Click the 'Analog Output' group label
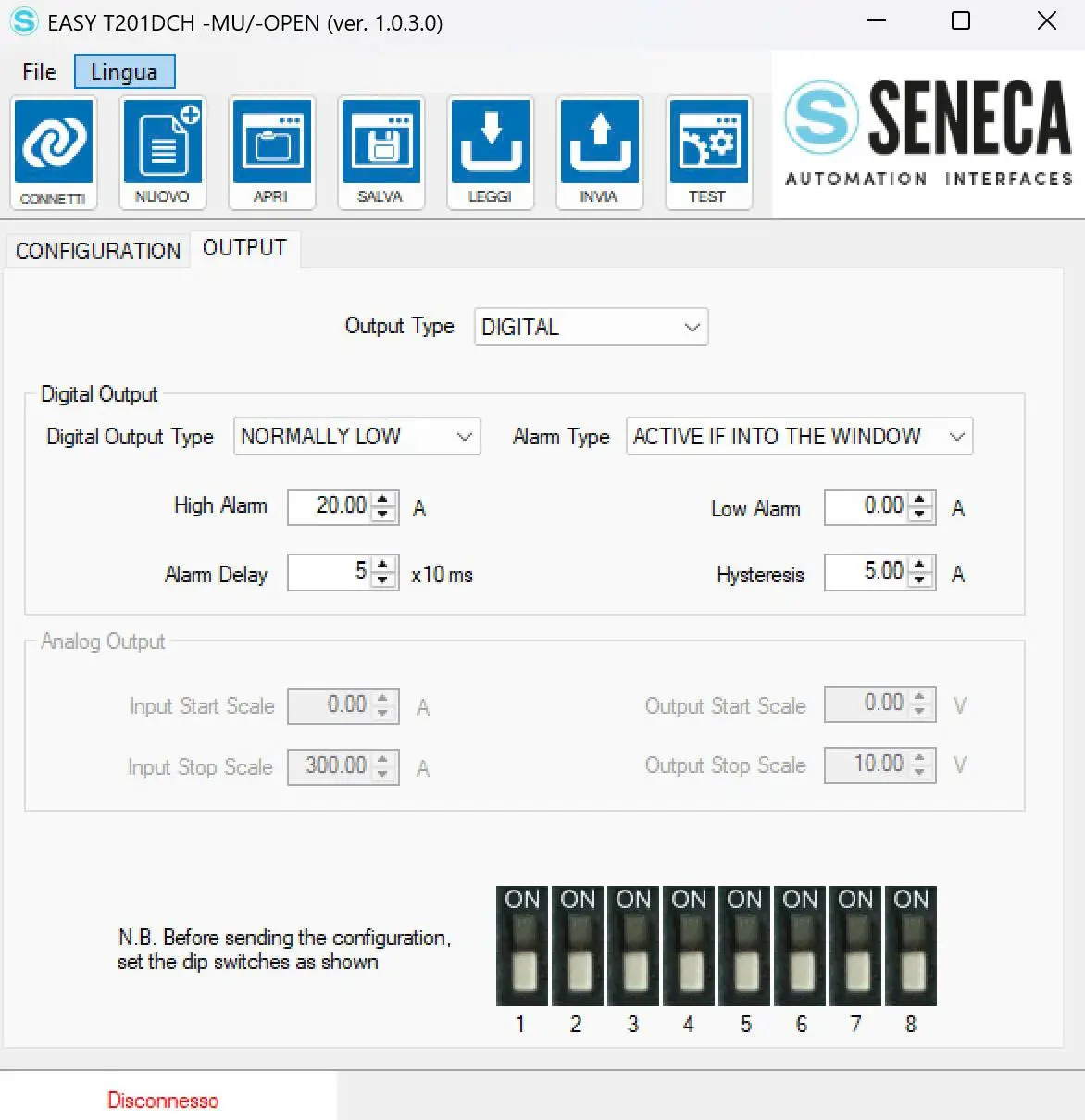The image size is (1085, 1120). click(x=103, y=641)
